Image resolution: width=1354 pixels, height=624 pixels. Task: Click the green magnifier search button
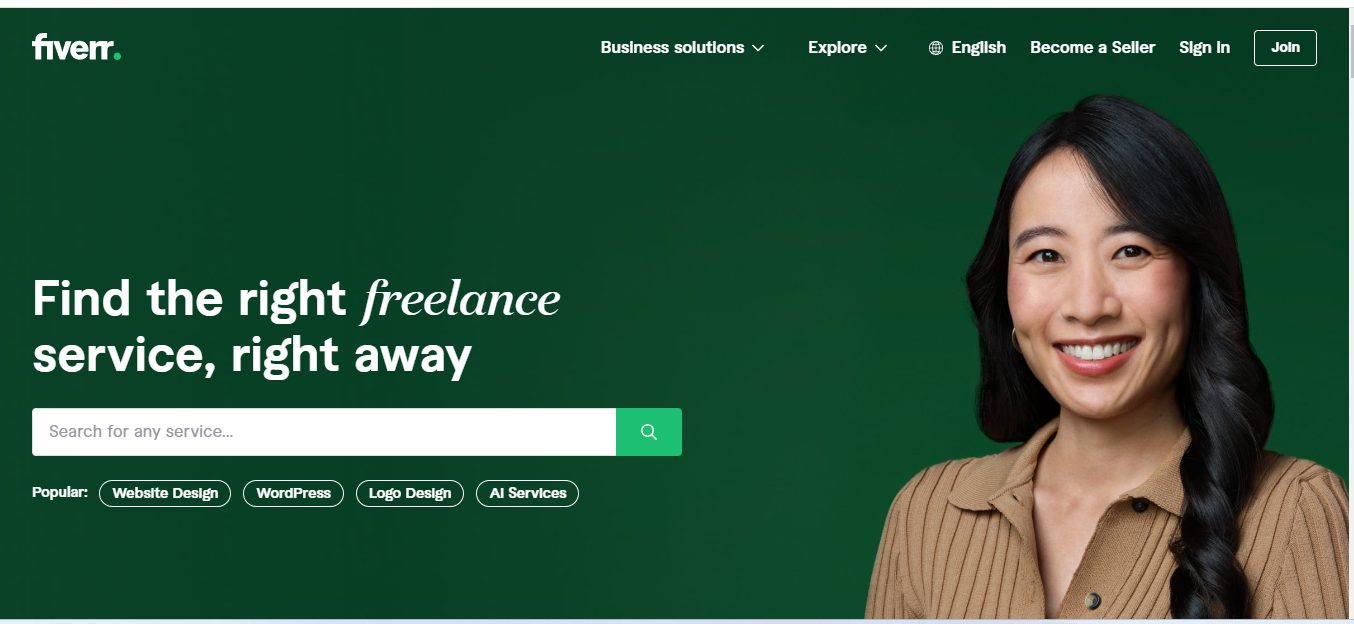[649, 432]
